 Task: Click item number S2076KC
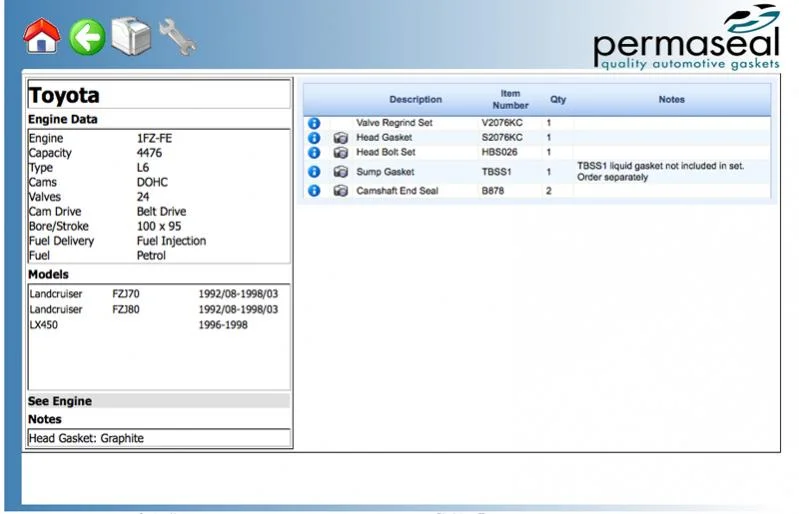[502, 138]
